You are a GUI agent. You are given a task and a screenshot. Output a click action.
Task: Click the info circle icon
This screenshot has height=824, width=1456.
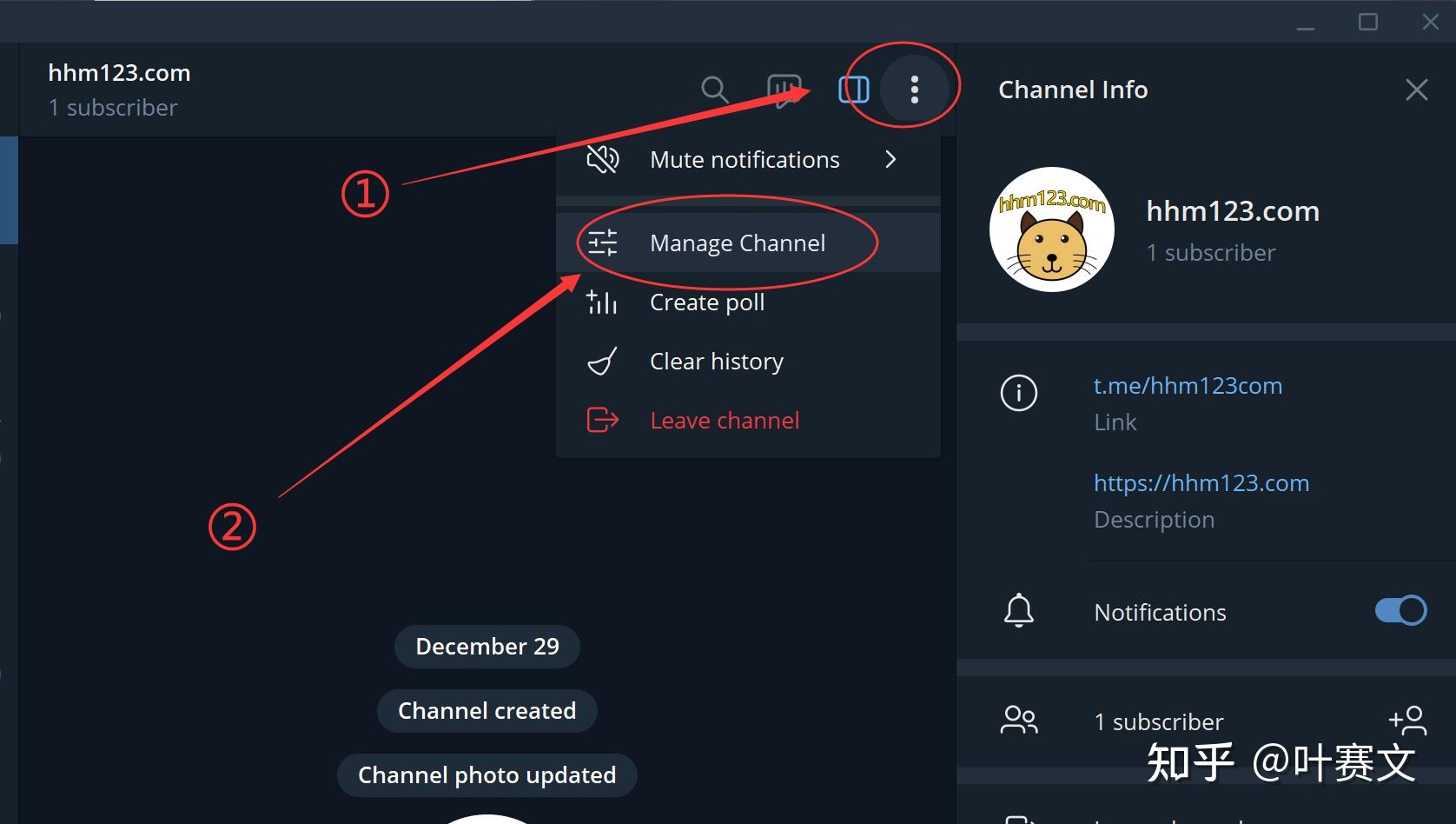point(1018,393)
